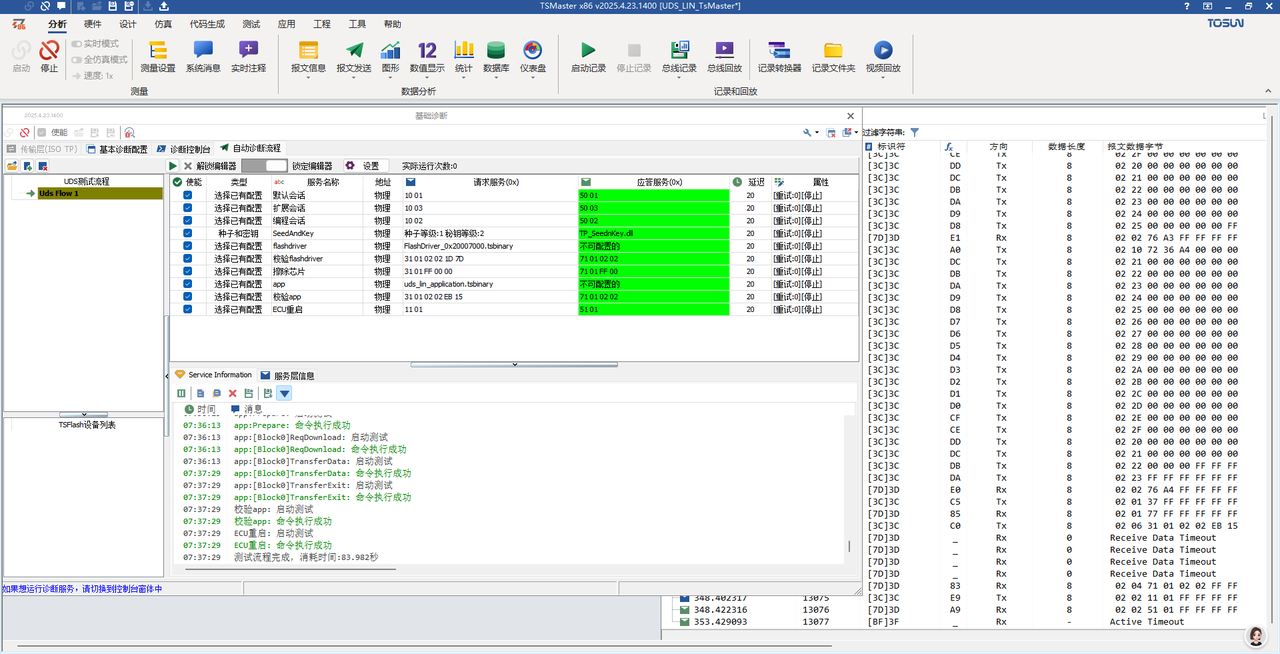Click 启动记录 start logging
The width and height of the screenshot is (1280, 654).
(588, 57)
